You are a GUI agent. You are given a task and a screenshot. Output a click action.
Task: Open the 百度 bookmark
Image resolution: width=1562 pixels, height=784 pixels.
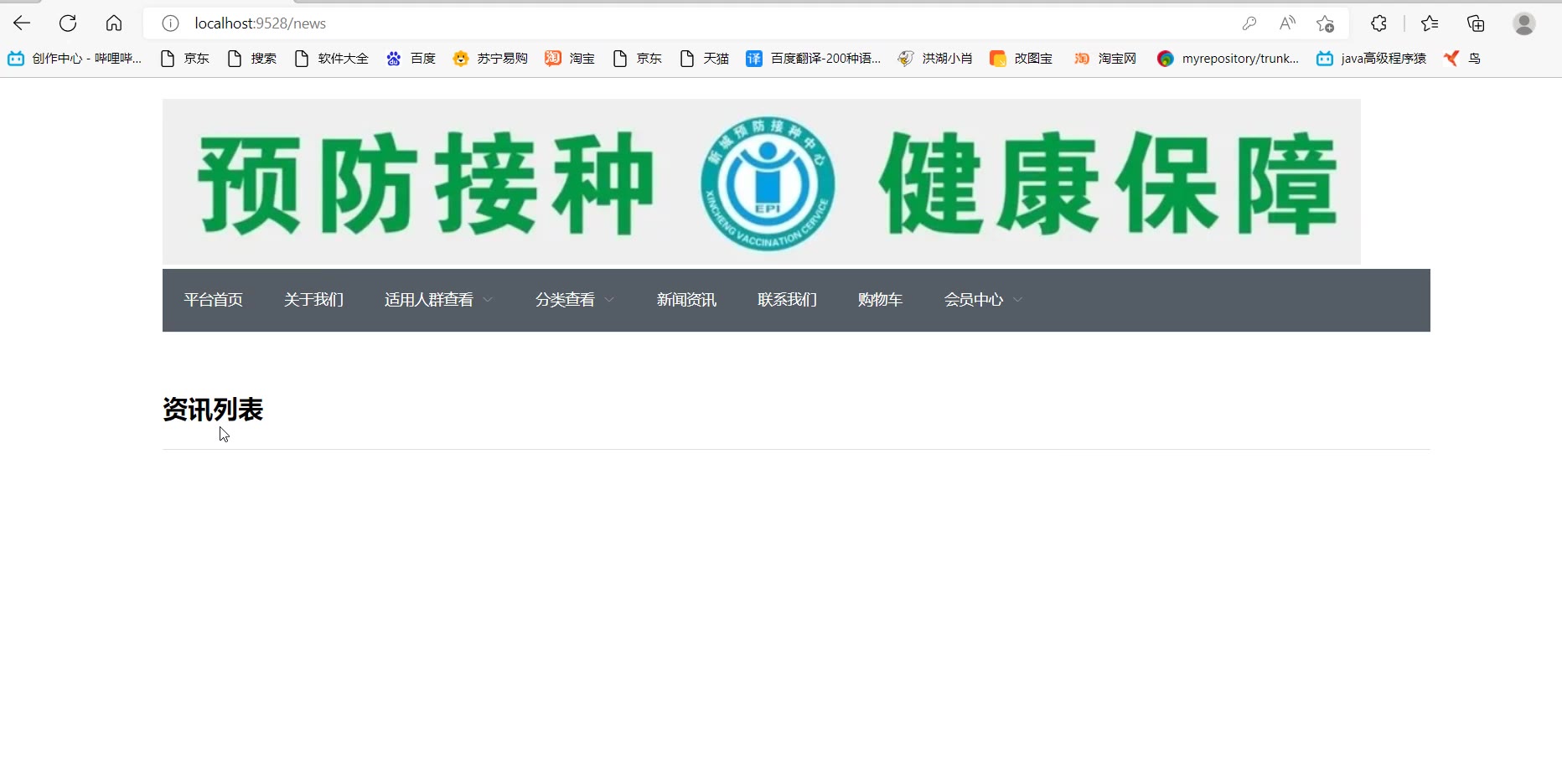[x=411, y=59]
